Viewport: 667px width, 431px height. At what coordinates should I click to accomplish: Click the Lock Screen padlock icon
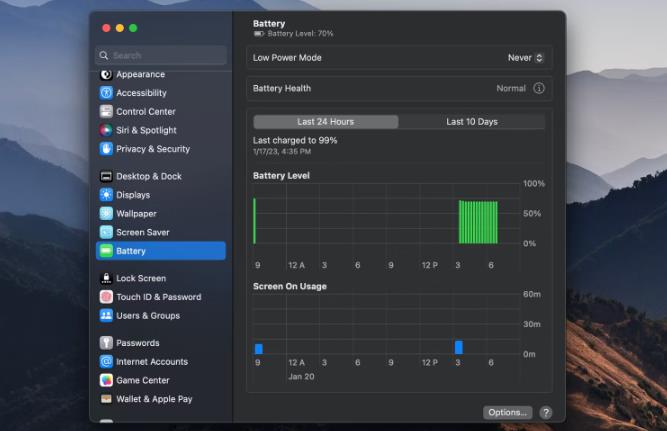tap(106, 278)
